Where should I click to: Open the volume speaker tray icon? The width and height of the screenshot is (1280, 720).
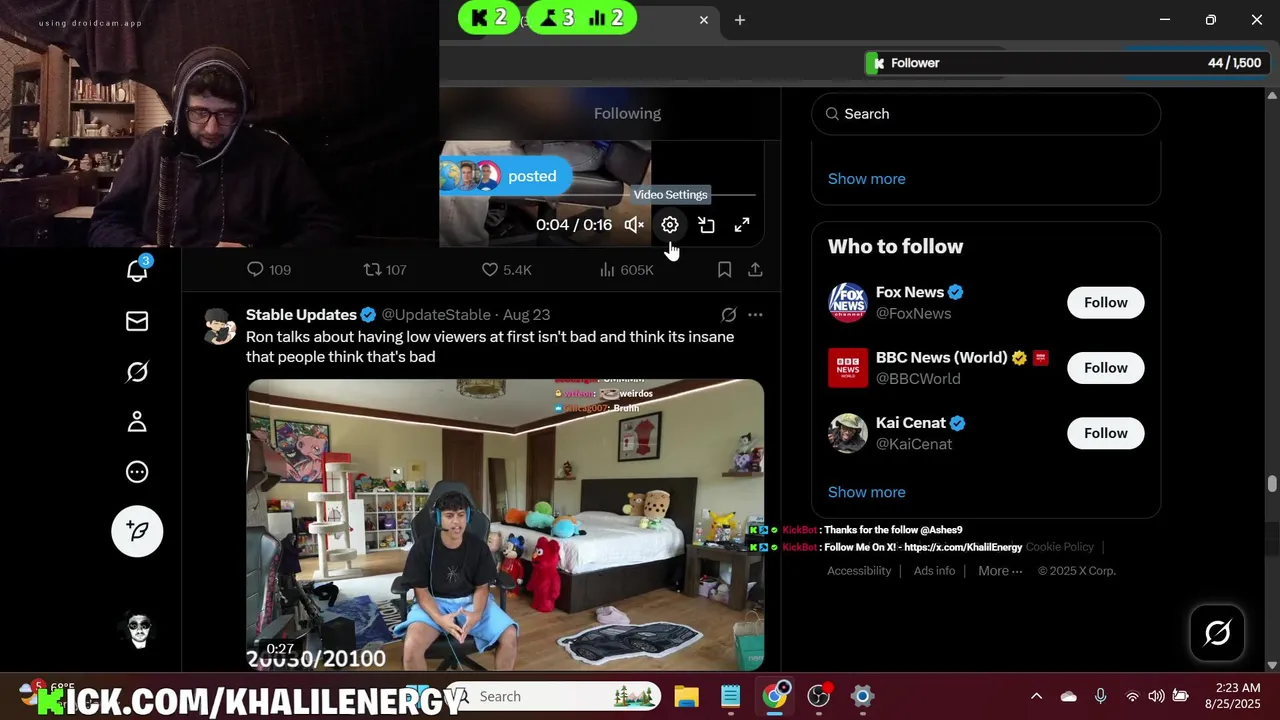click(1156, 696)
